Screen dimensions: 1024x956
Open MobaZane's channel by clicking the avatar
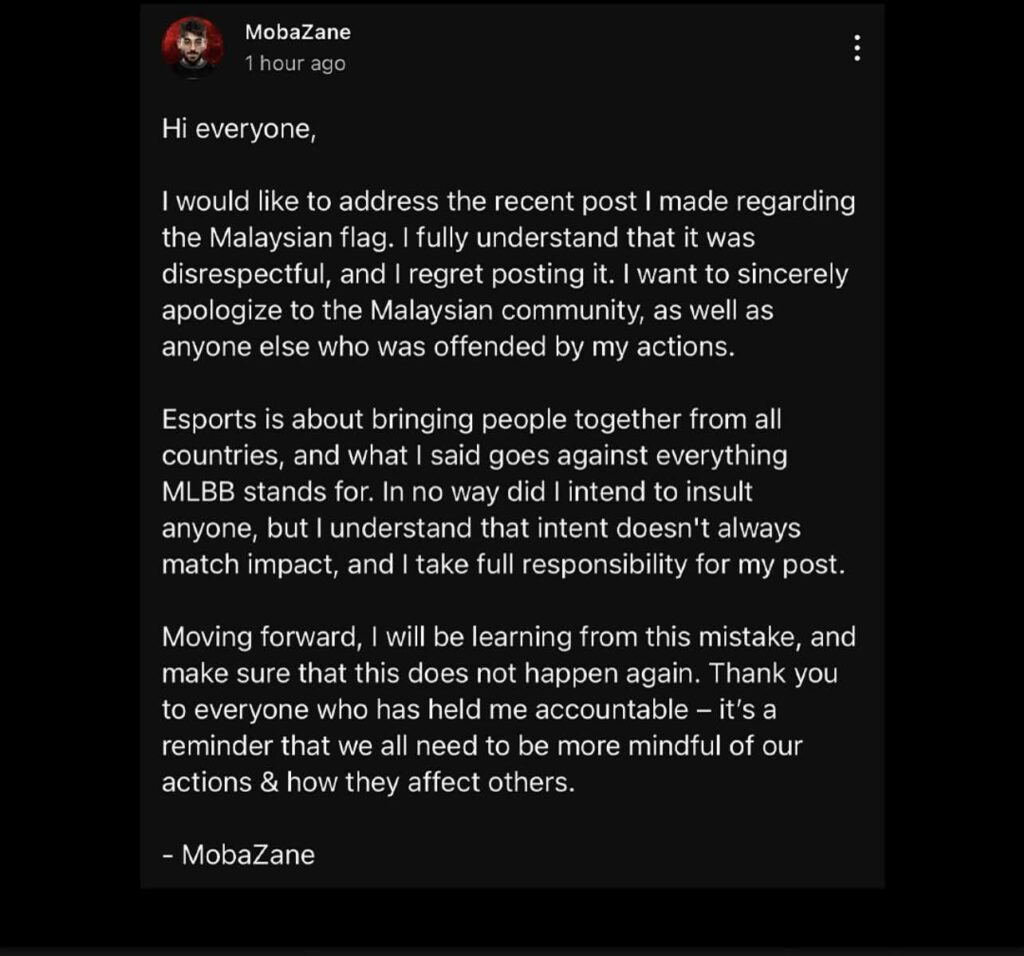[190, 46]
